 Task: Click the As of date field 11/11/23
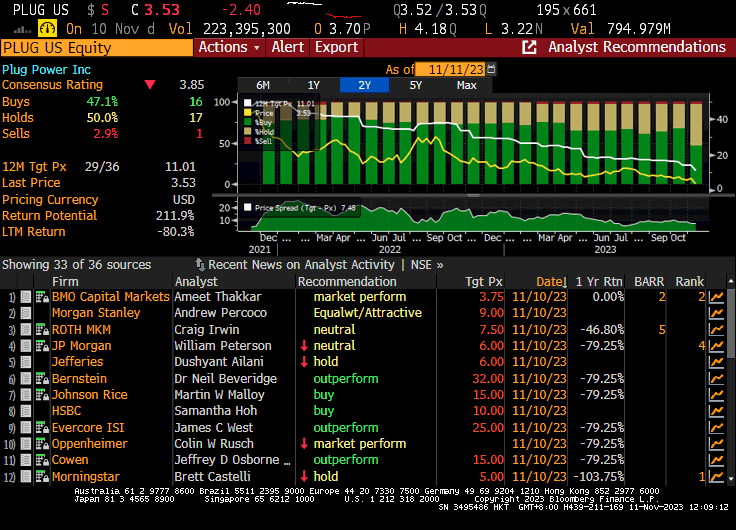451,69
